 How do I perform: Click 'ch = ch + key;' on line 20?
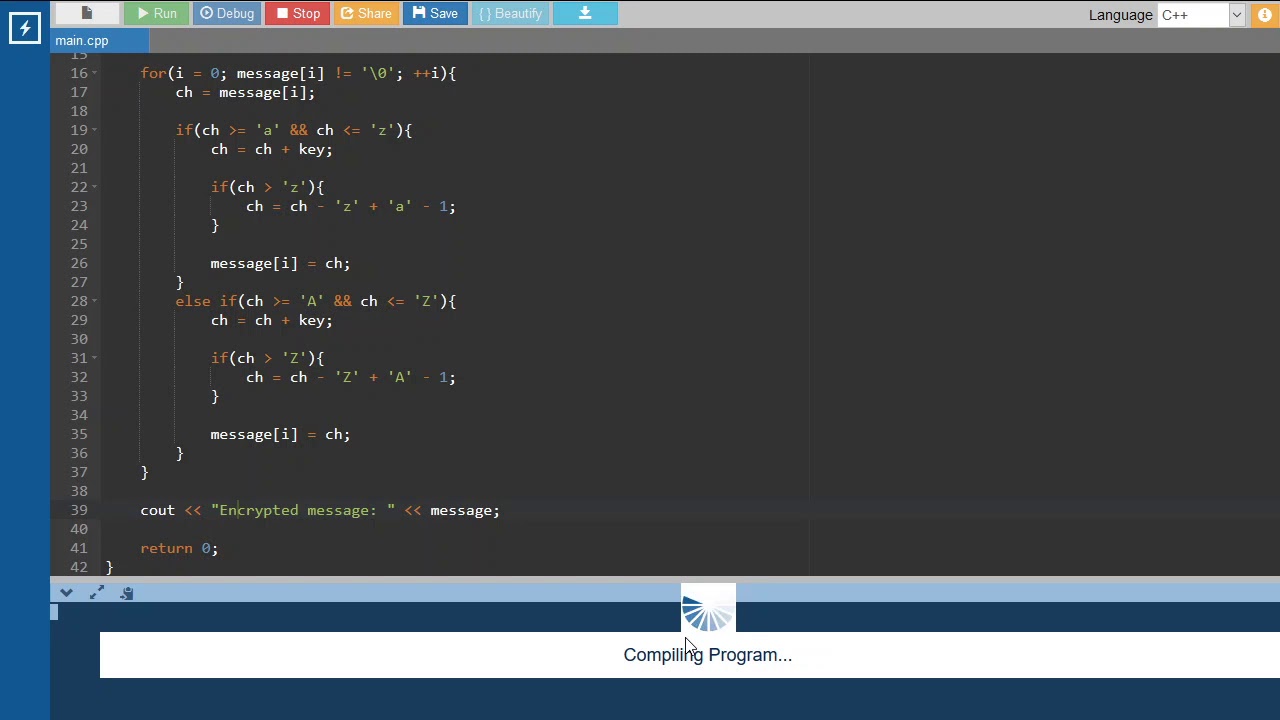[271, 149]
